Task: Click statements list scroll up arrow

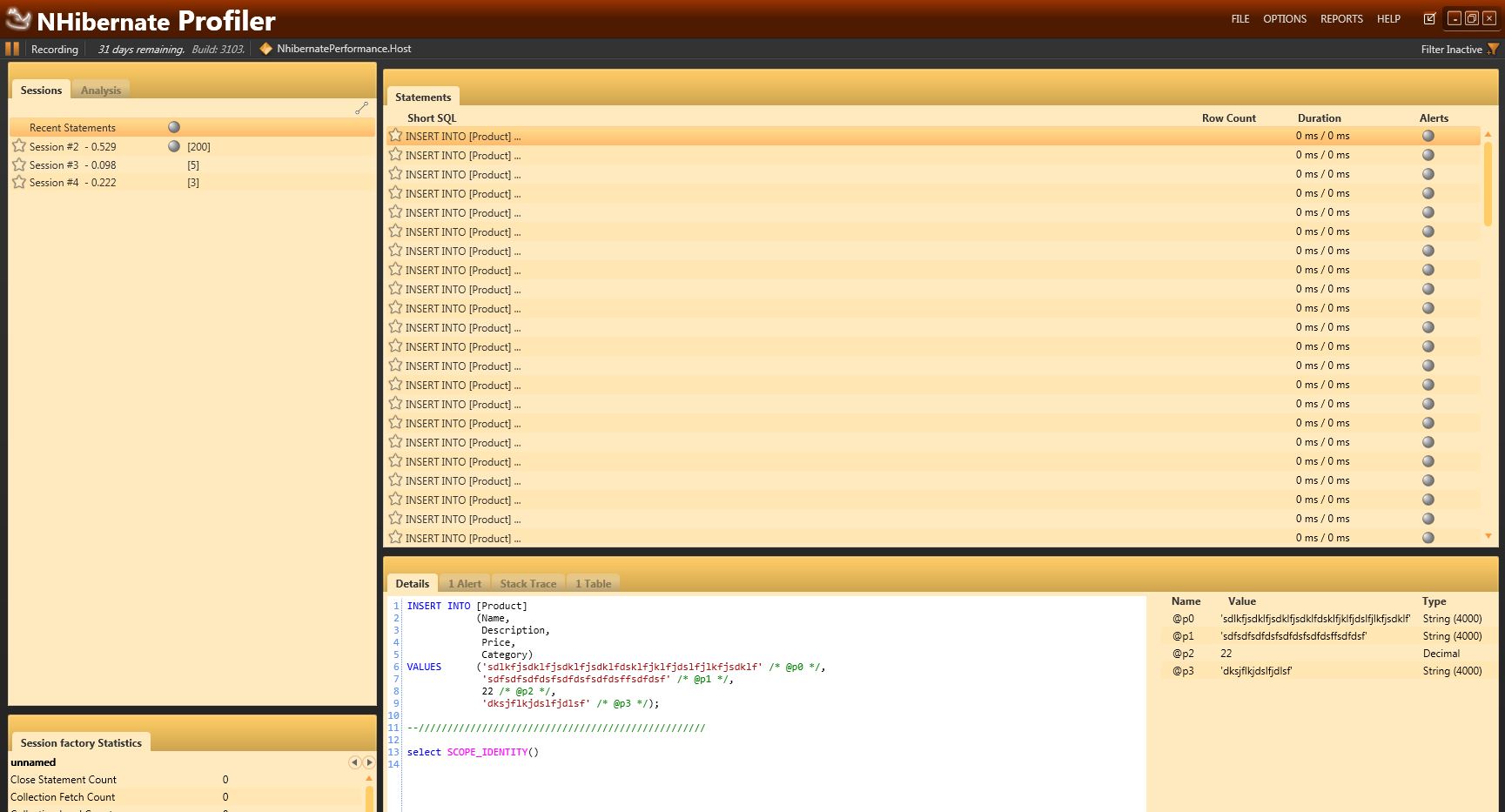Action: coord(1488,134)
